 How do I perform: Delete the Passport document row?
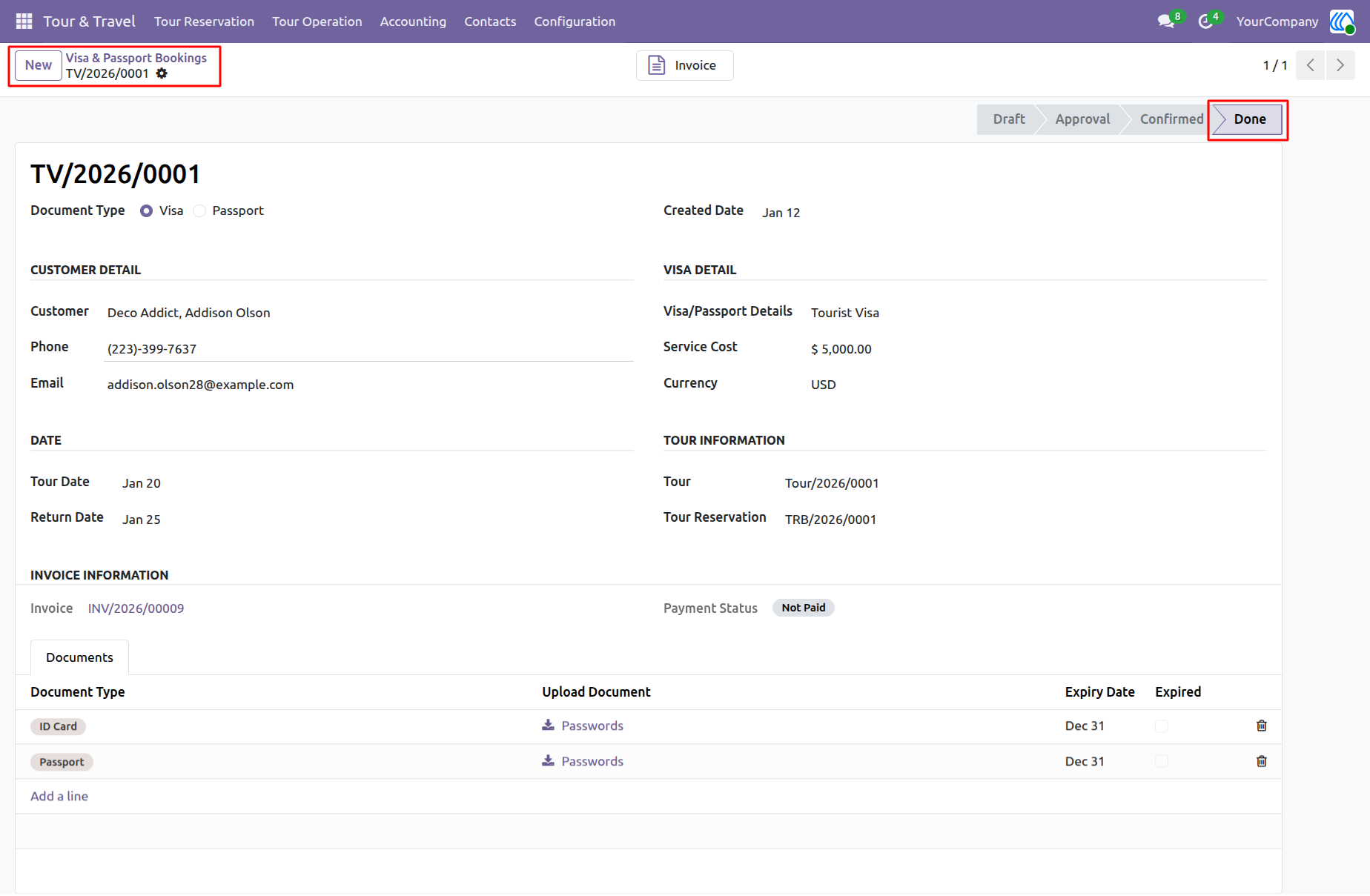point(1262,761)
